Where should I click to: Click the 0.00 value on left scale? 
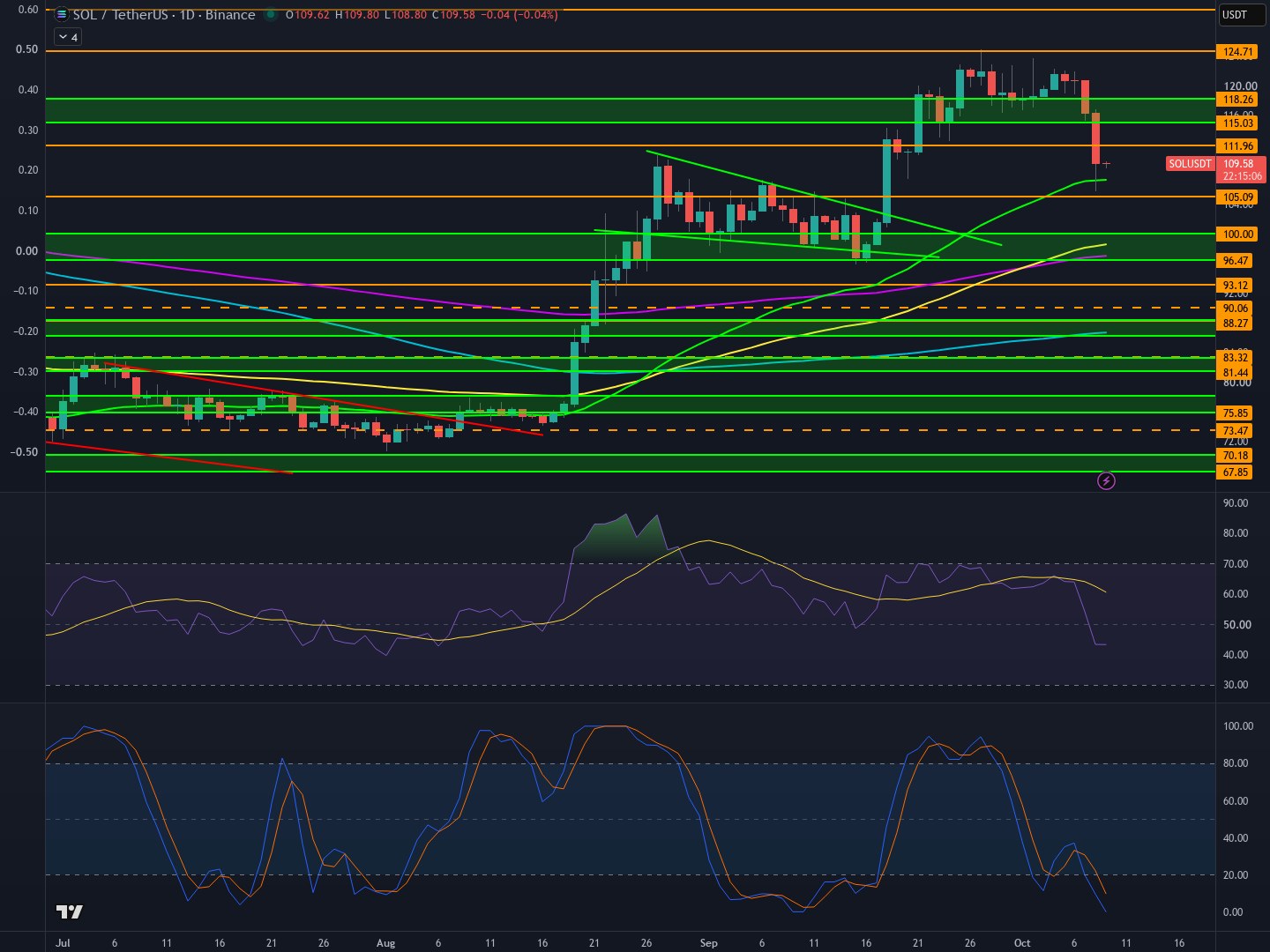27,251
